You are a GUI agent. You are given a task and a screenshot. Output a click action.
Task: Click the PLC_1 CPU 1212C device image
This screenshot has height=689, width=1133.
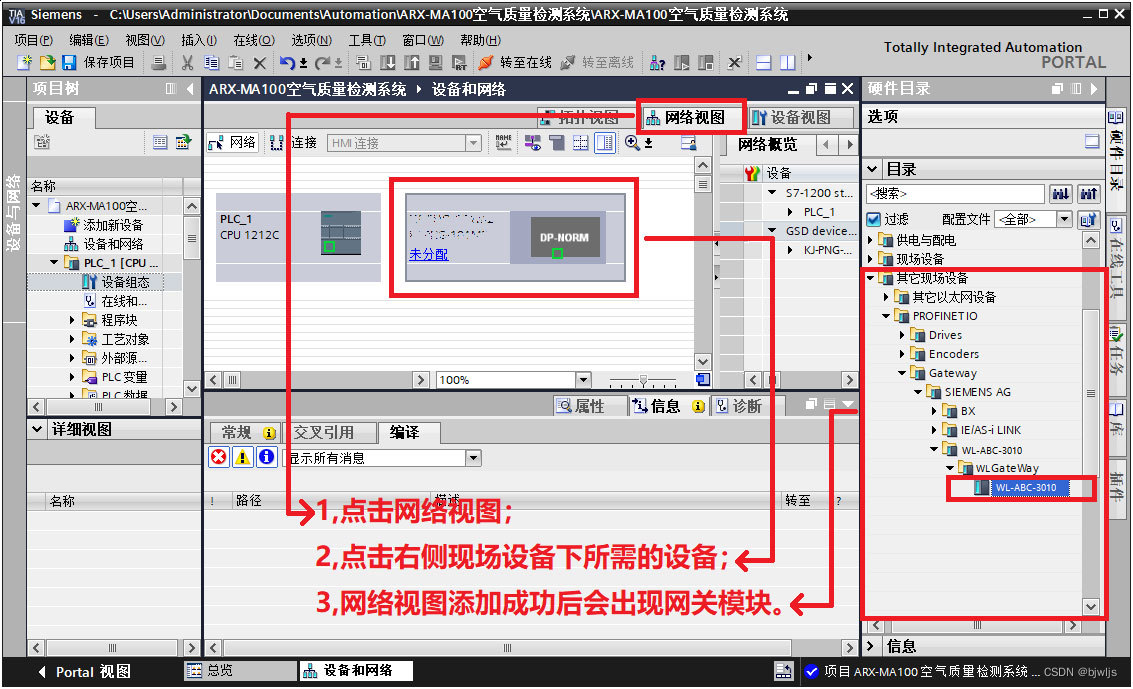341,233
